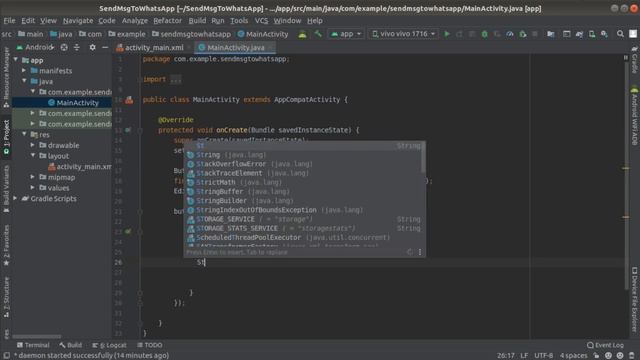Click the Stop process icon
Screen dimensions: 640x360
[x=535, y=34]
